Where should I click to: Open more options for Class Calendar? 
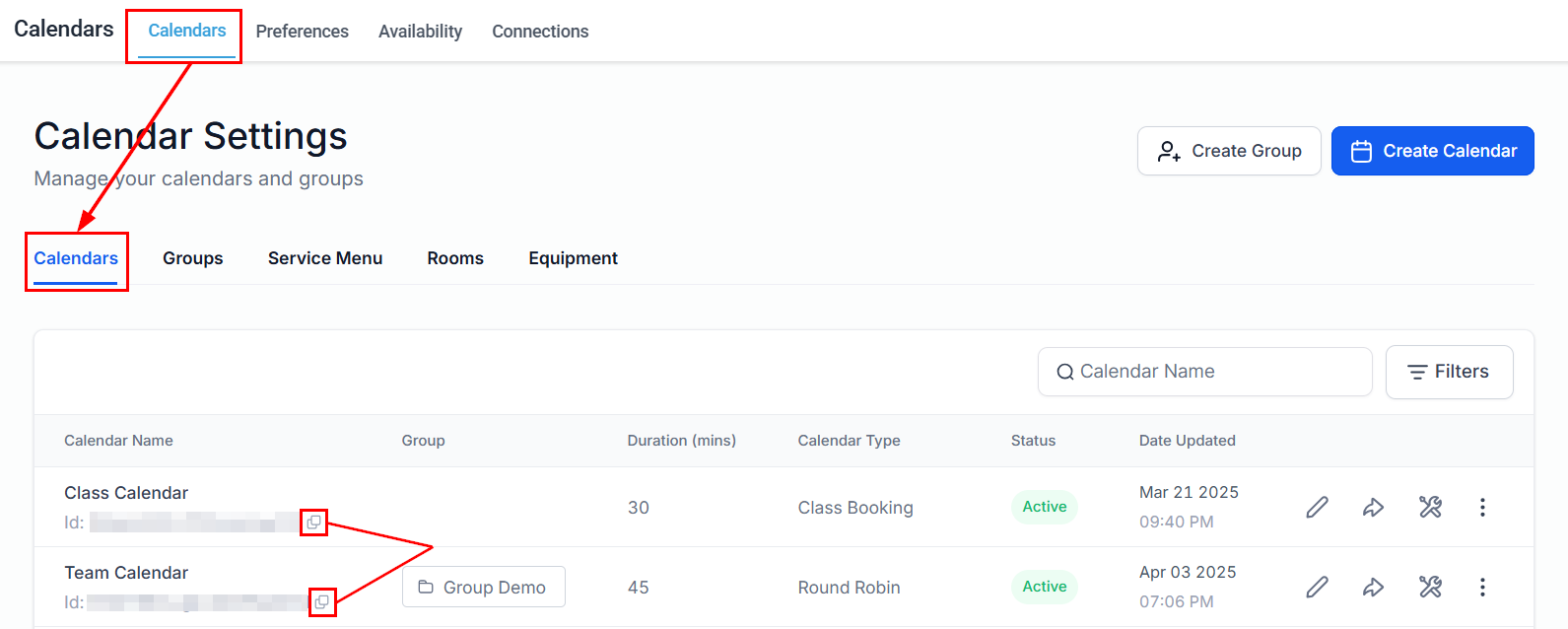pyautogui.click(x=1482, y=507)
